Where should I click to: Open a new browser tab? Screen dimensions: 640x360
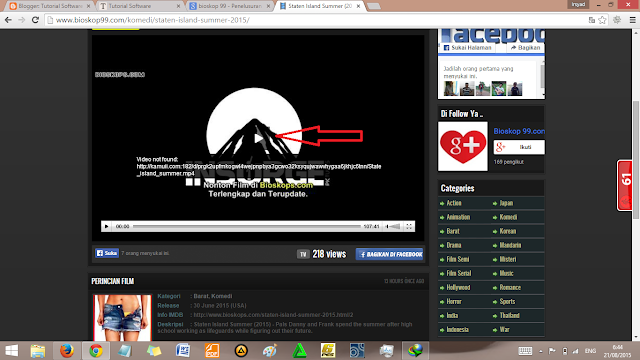click(x=373, y=6)
